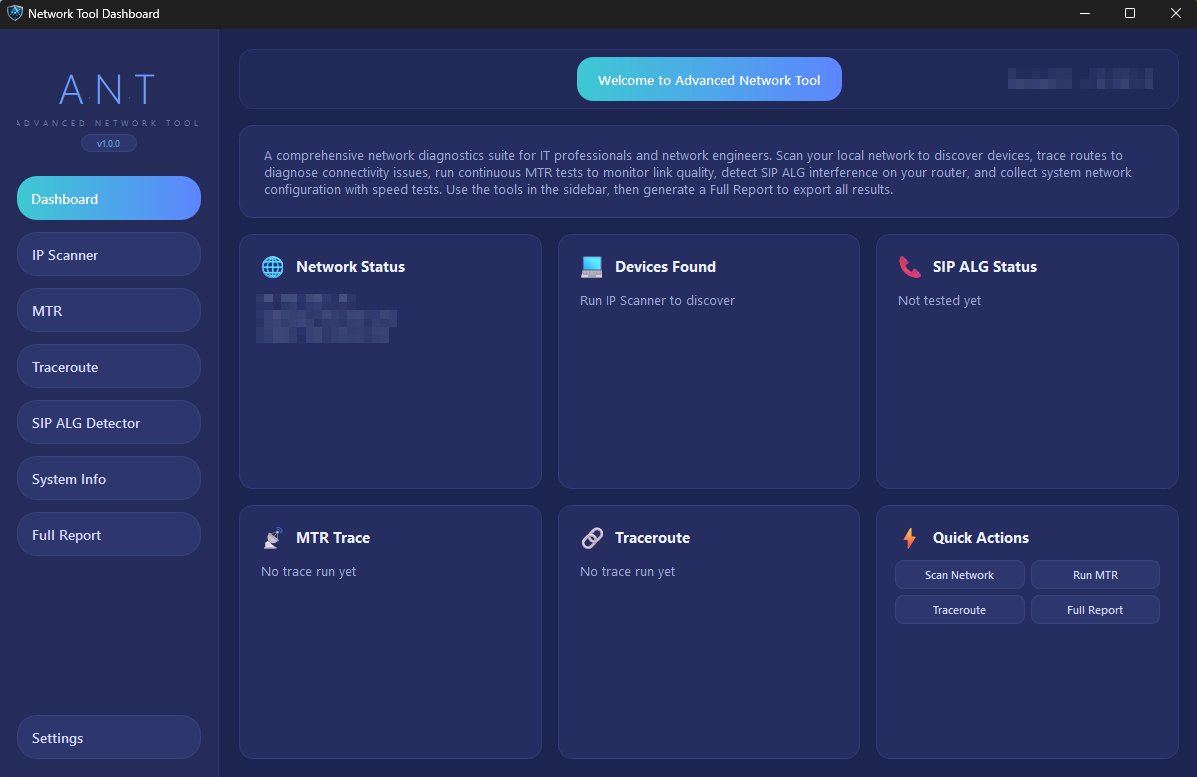Open Settings from the sidebar
Viewport: 1197px width, 777px height.
pyautogui.click(x=108, y=737)
